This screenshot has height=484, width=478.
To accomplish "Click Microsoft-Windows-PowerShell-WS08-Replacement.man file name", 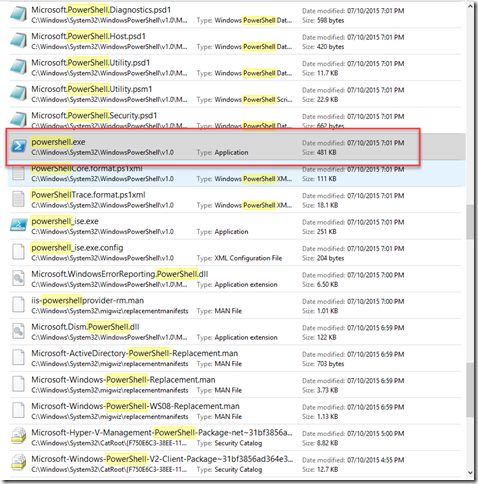I will click(x=135, y=406).
